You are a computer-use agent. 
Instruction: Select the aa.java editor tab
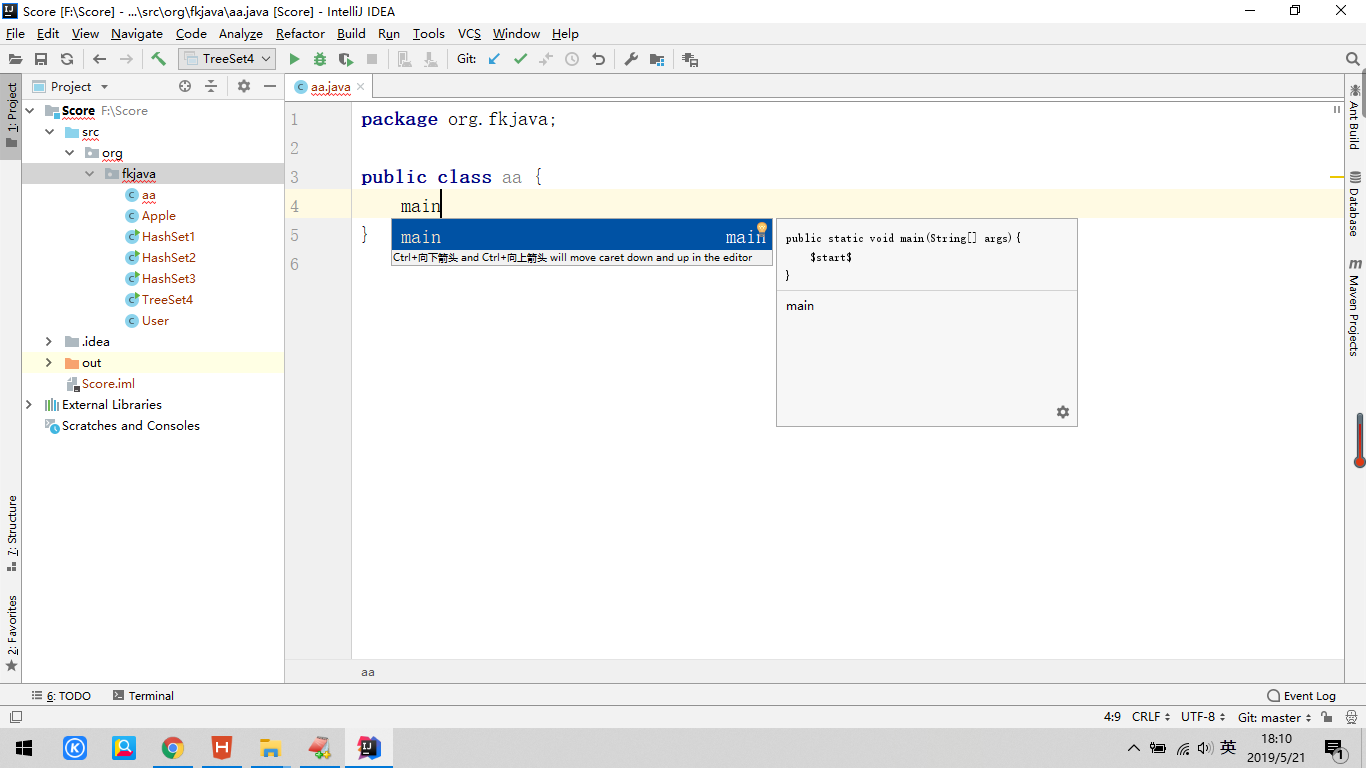(x=330, y=87)
